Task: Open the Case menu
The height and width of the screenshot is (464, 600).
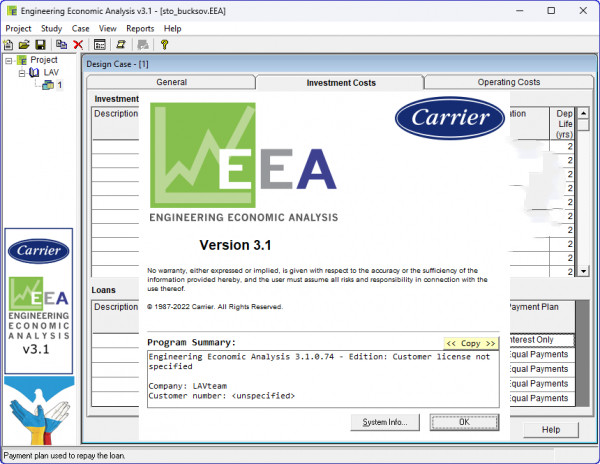Action: [80, 29]
